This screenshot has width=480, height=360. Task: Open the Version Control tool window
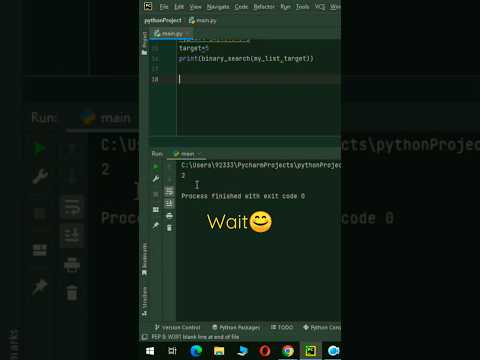pos(178,327)
